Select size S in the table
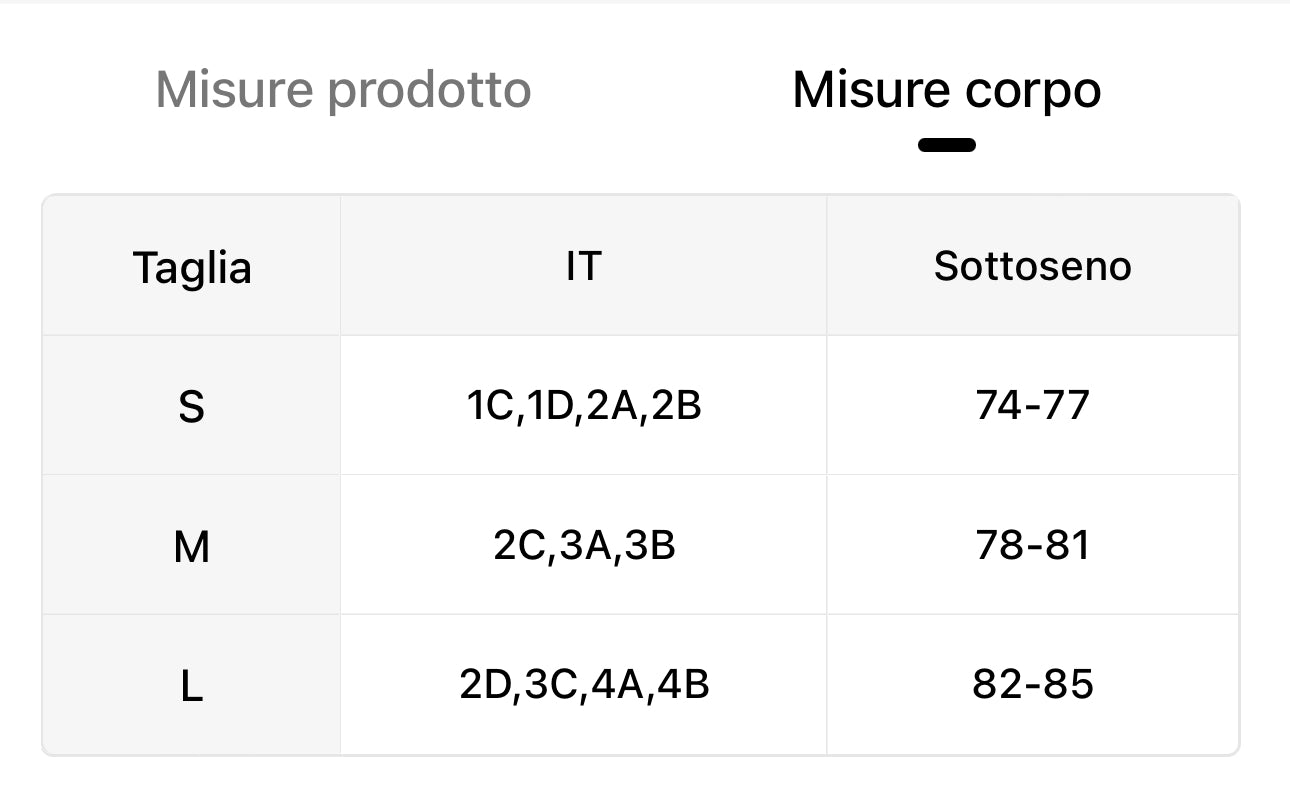Viewport: 1290px width, 808px height. (x=192, y=405)
